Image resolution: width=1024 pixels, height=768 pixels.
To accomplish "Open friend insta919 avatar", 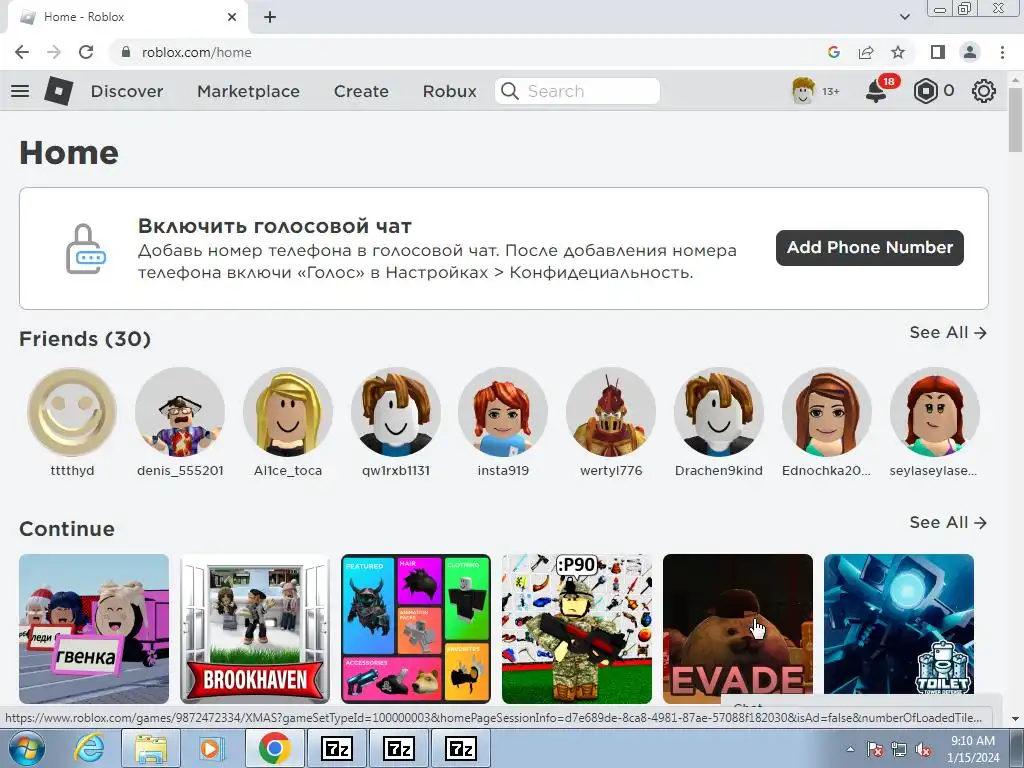I will 503,411.
